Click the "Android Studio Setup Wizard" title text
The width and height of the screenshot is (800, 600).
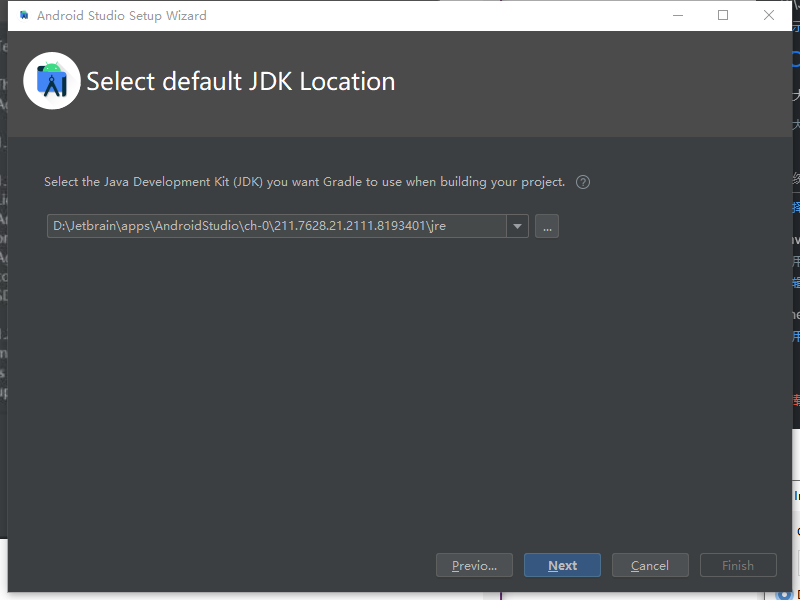(121, 16)
